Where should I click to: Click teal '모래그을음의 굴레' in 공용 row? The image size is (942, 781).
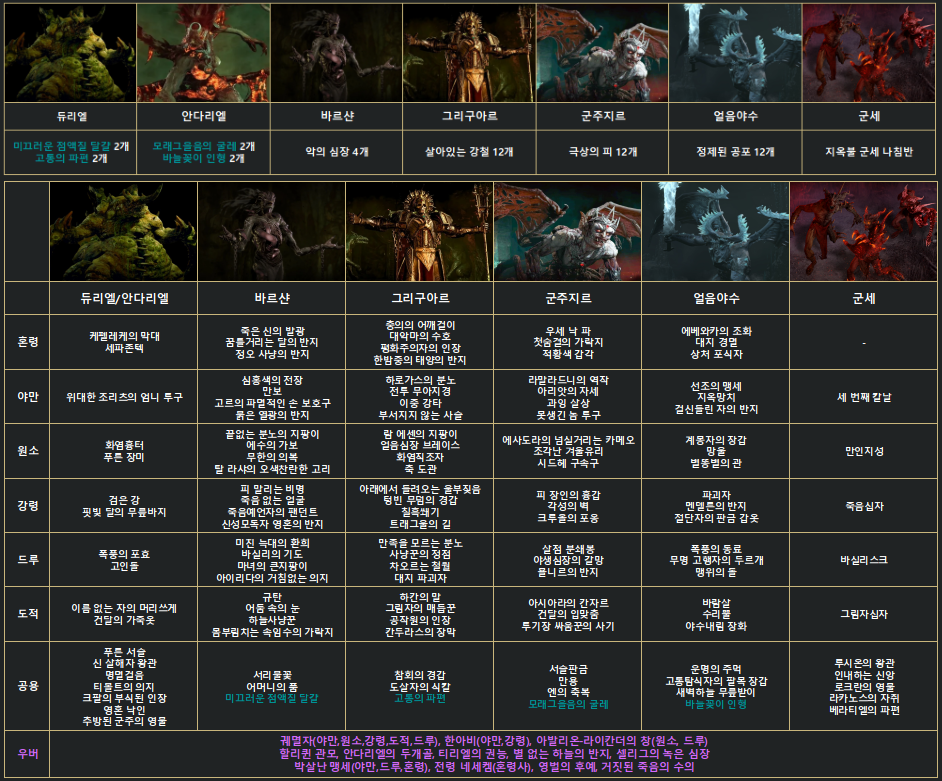568,704
